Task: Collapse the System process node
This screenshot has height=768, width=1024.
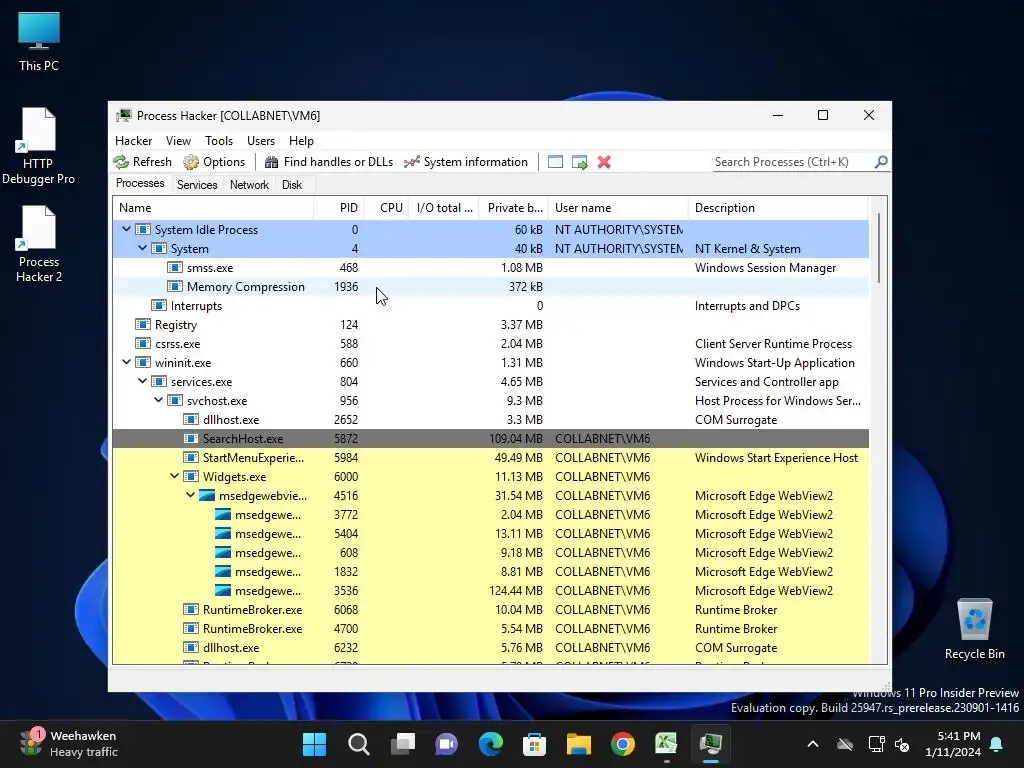Action: coord(142,248)
